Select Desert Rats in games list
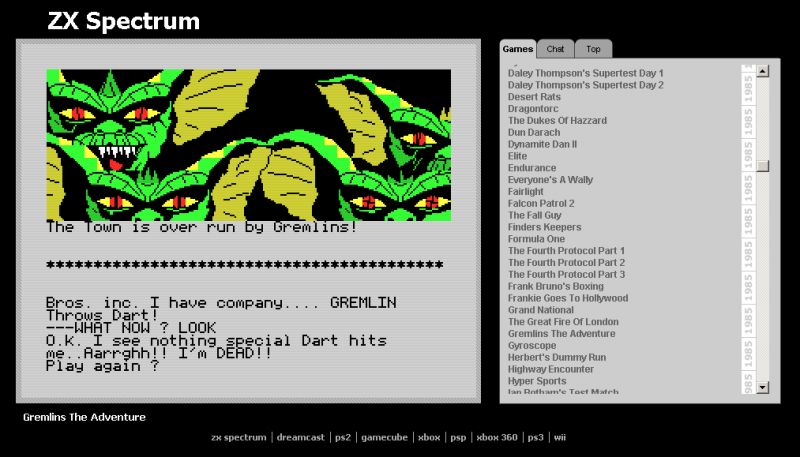This screenshot has width=800, height=457. coord(534,96)
